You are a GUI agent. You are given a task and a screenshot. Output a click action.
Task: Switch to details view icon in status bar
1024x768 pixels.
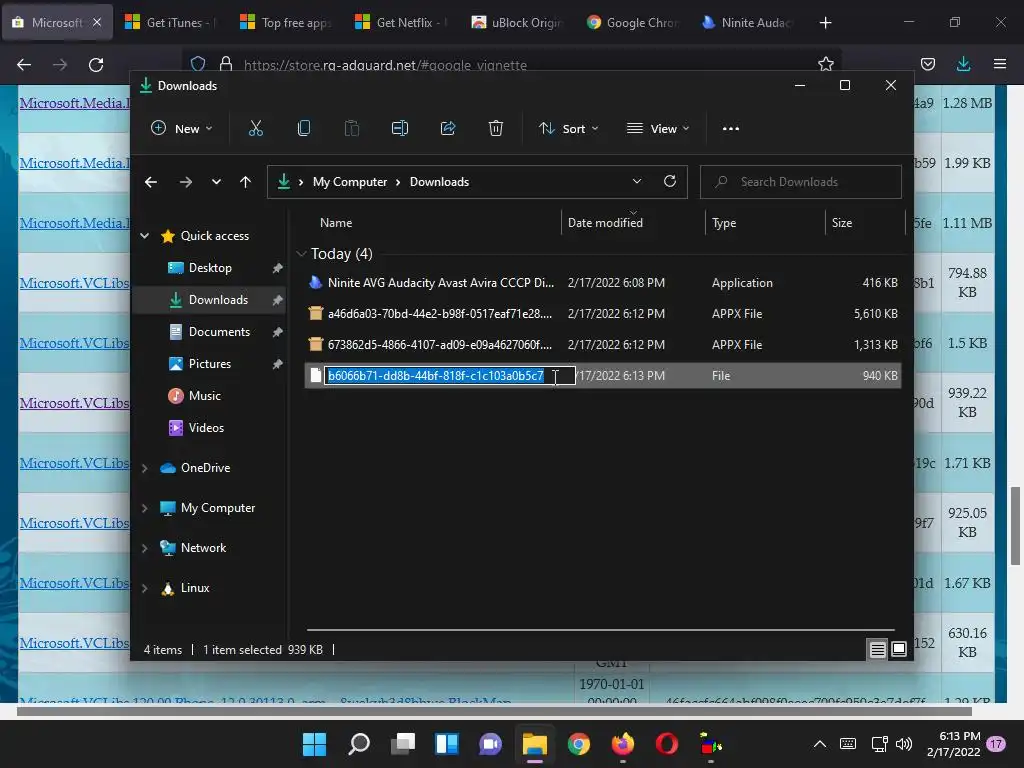point(877,649)
